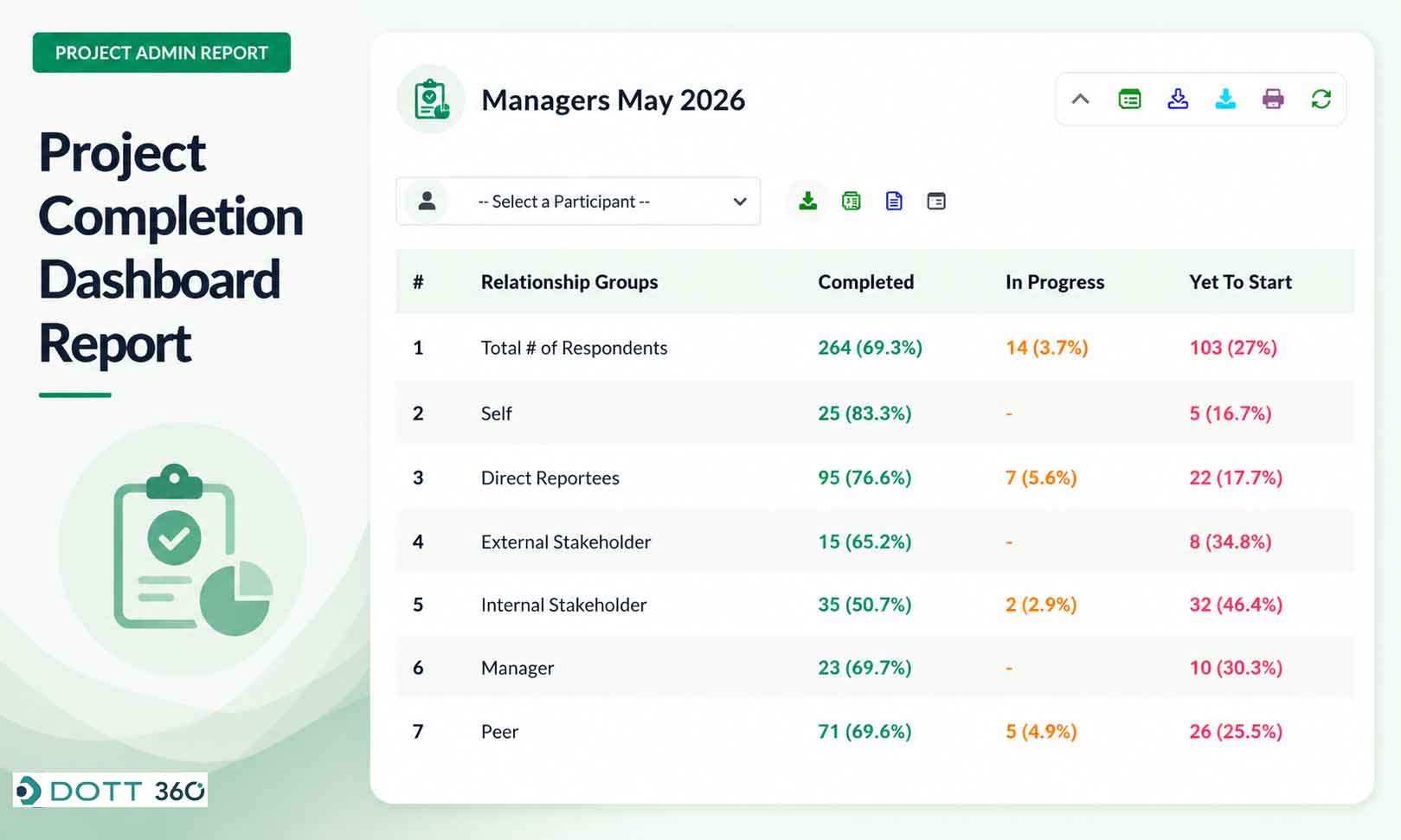The width and height of the screenshot is (1401, 840).
Task: Click the blue document icon
Action: click(894, 202)
